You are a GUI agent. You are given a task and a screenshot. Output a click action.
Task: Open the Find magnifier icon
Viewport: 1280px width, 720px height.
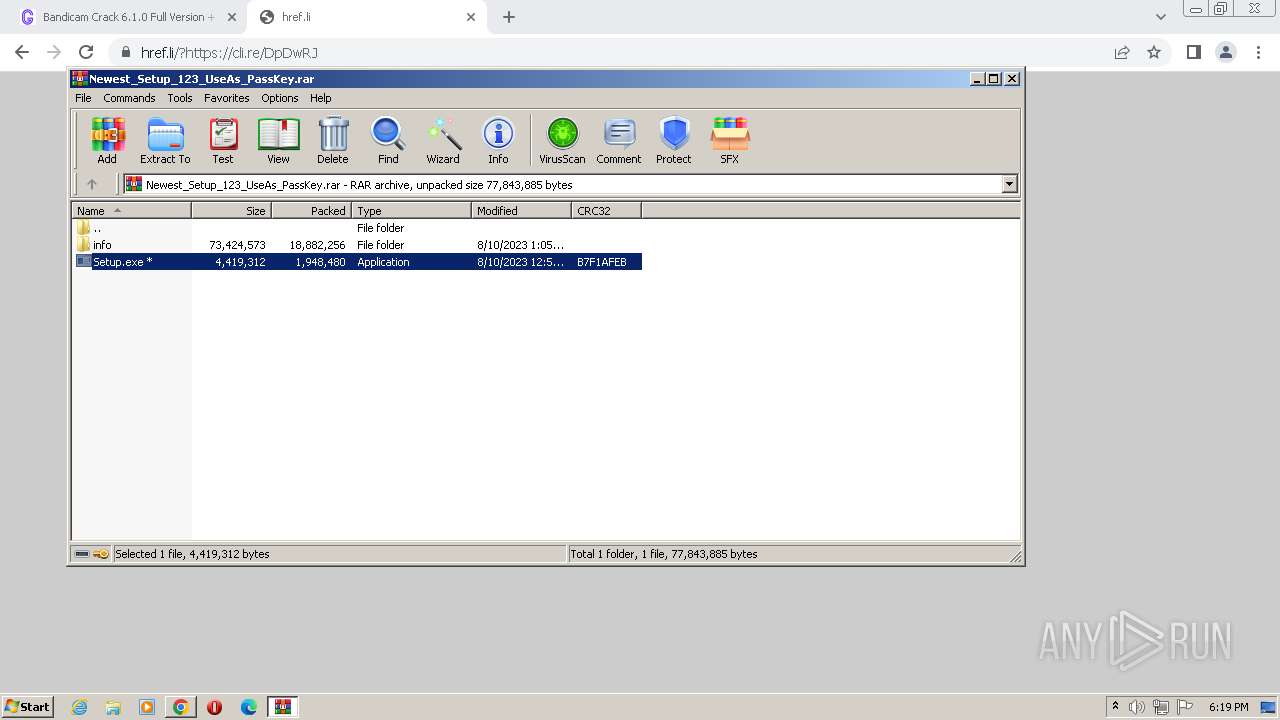pyautogui.click(x=388, y=140)
